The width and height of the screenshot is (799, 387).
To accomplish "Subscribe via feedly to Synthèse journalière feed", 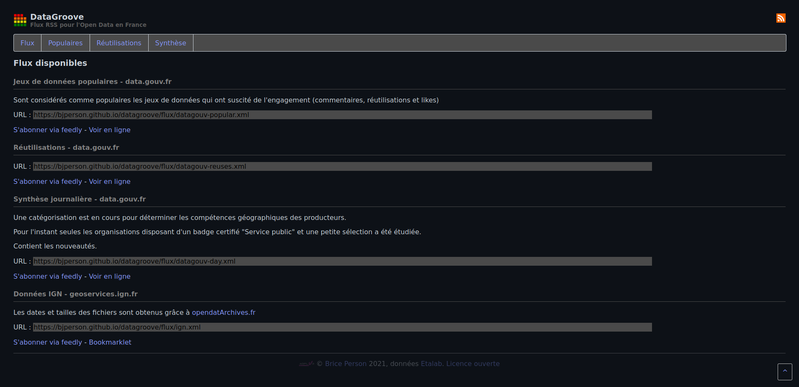I will (47, 276).
